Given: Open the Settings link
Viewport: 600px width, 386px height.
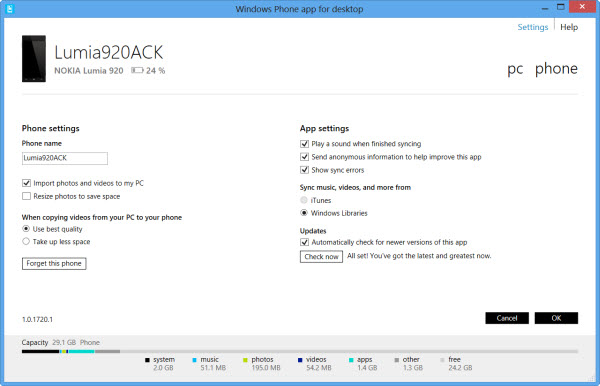Looking at the screenshot, I should 533,27.
